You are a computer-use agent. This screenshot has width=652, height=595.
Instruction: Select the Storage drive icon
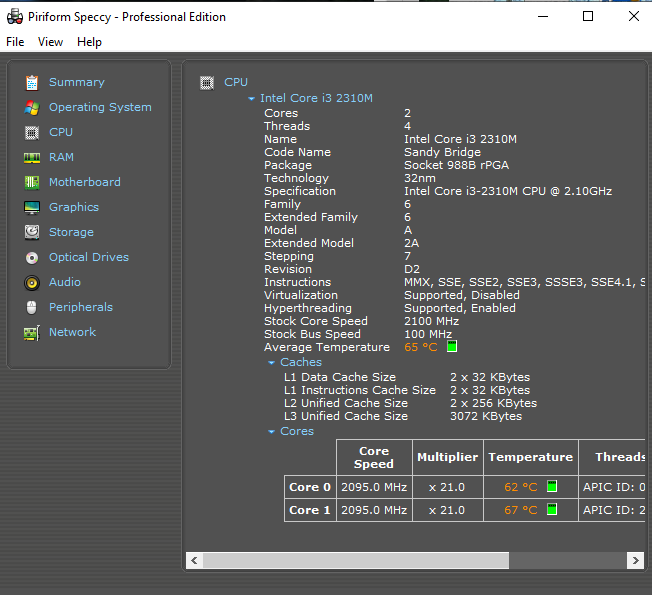point(32,232)
